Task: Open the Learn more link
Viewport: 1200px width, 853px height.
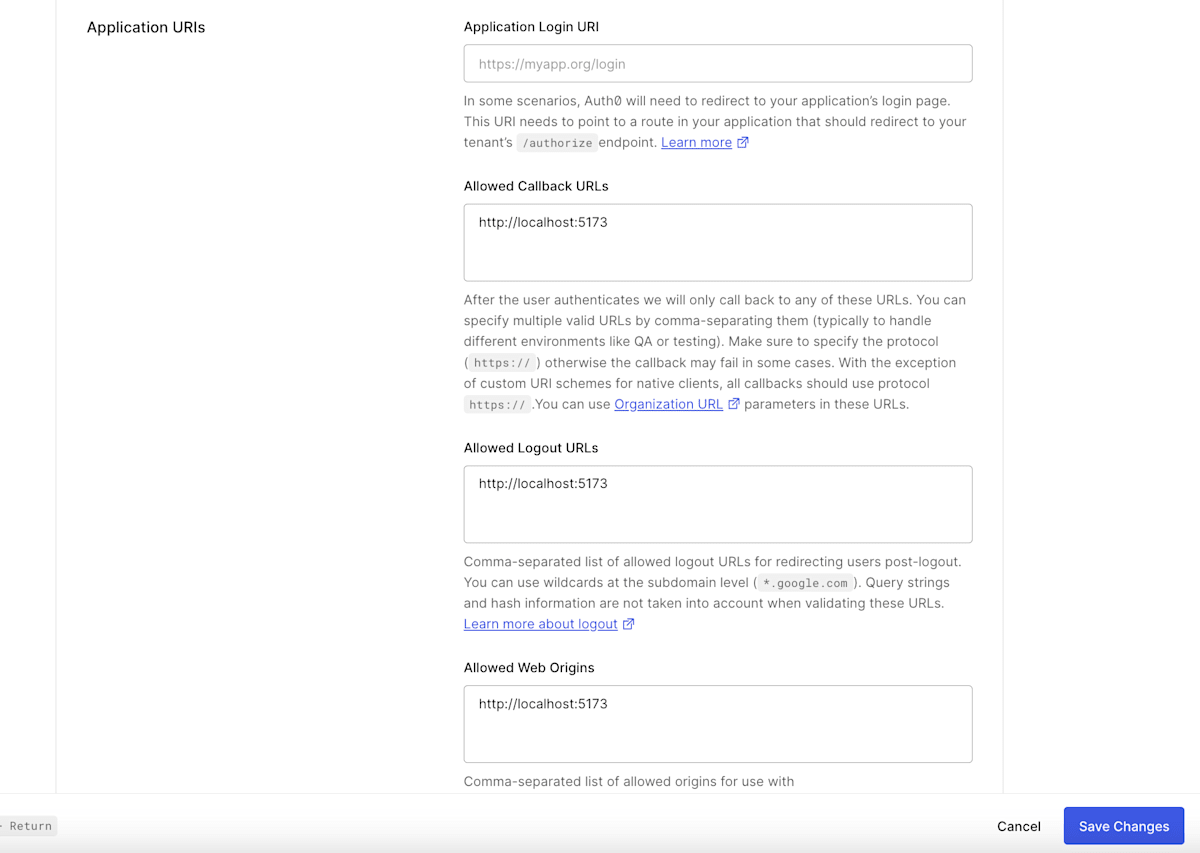Action: click(697, 143)
